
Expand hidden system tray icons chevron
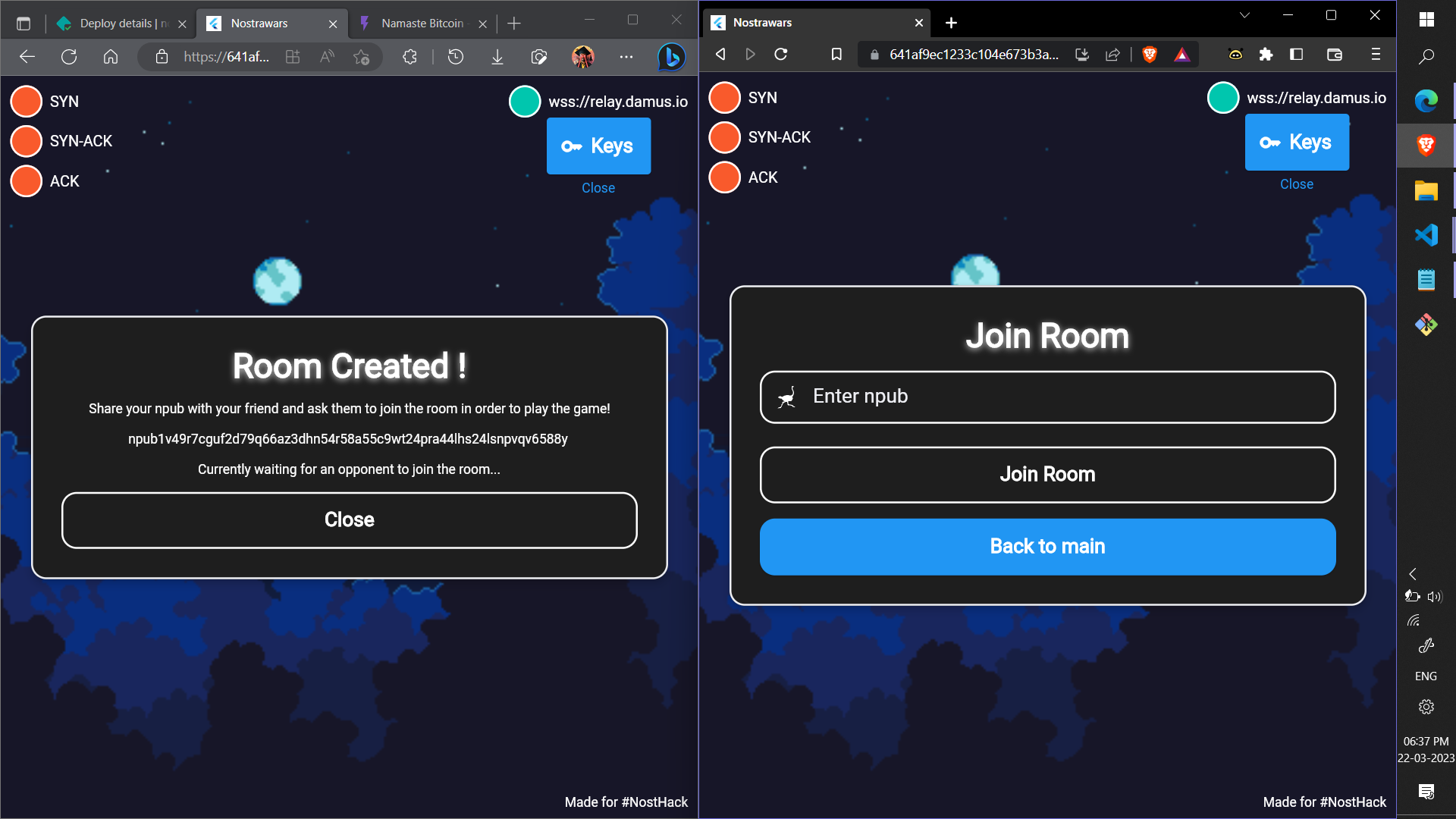click(x=1413, y=574)
